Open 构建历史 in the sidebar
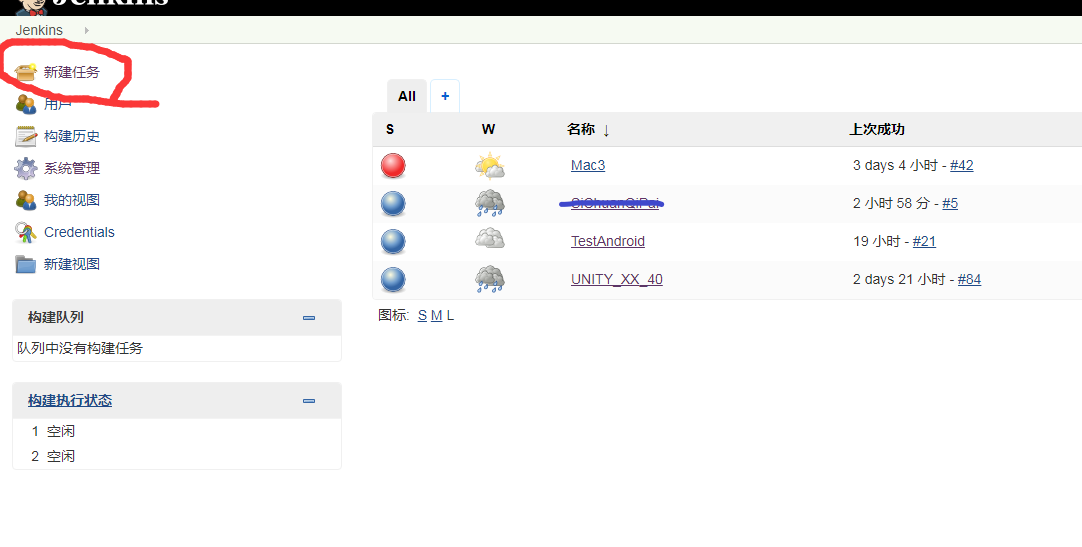 click(72, 136)
